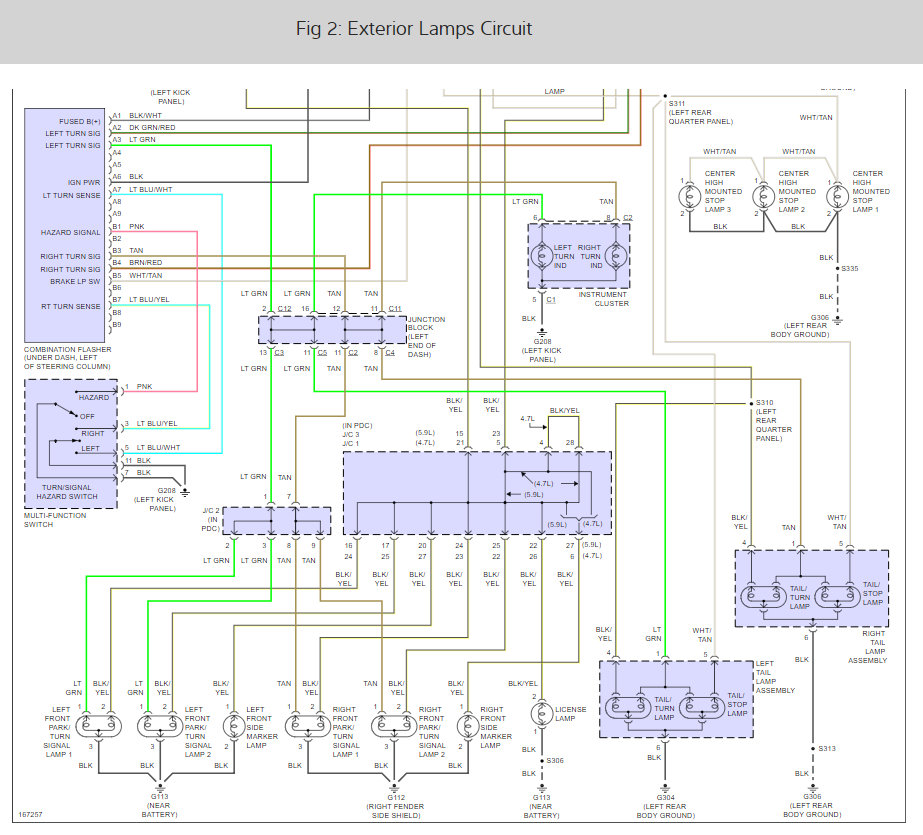This screenshot has height=835, width=923.
Task: Click the 'FUSED B(+)' pin label
Action: [79, 122]
